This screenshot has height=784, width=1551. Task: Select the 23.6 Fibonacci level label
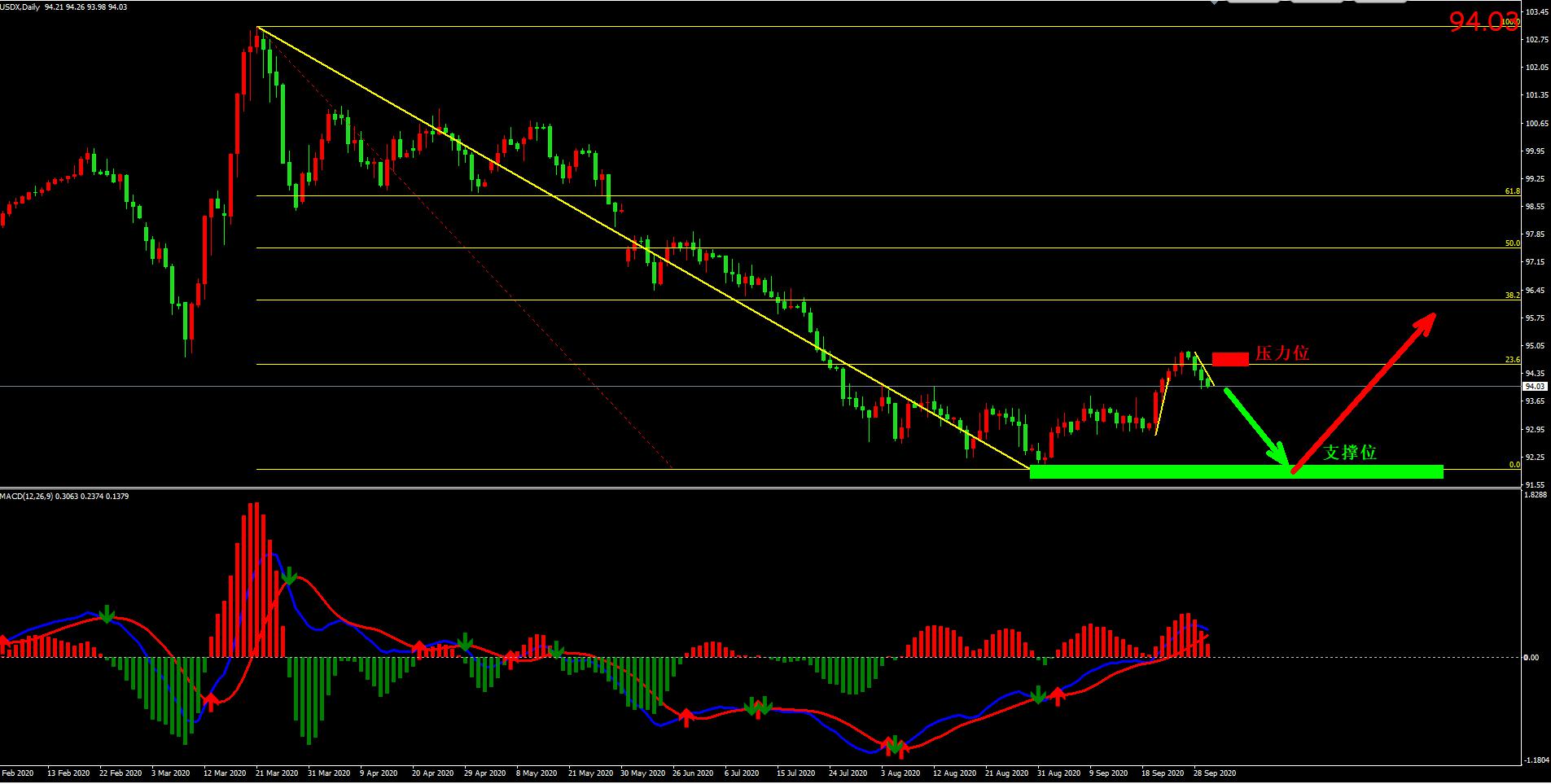coord(1512,359)
